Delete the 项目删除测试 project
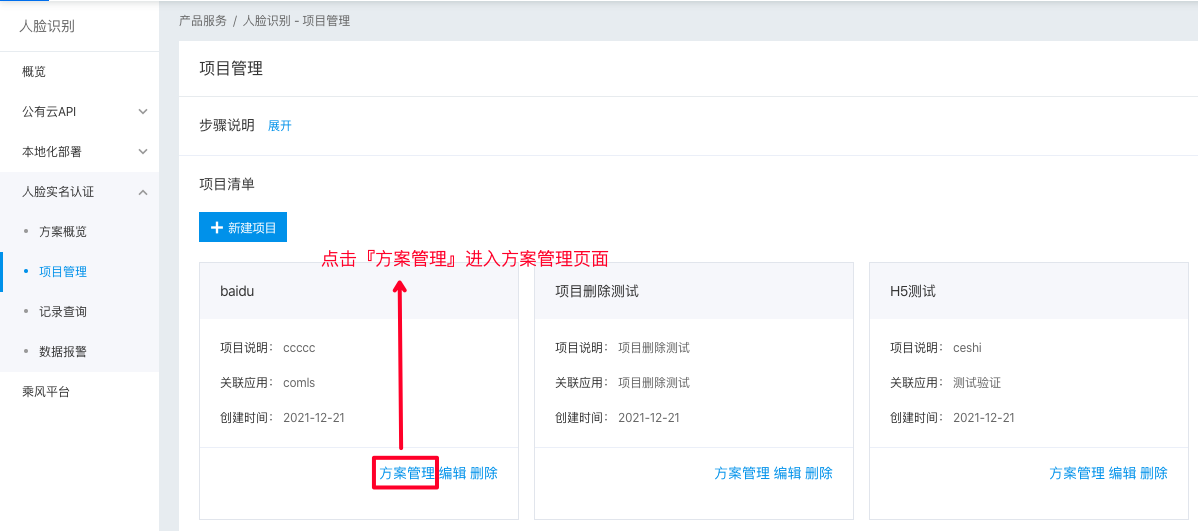Screen dimensions: 1198x531 pos(819,473)
